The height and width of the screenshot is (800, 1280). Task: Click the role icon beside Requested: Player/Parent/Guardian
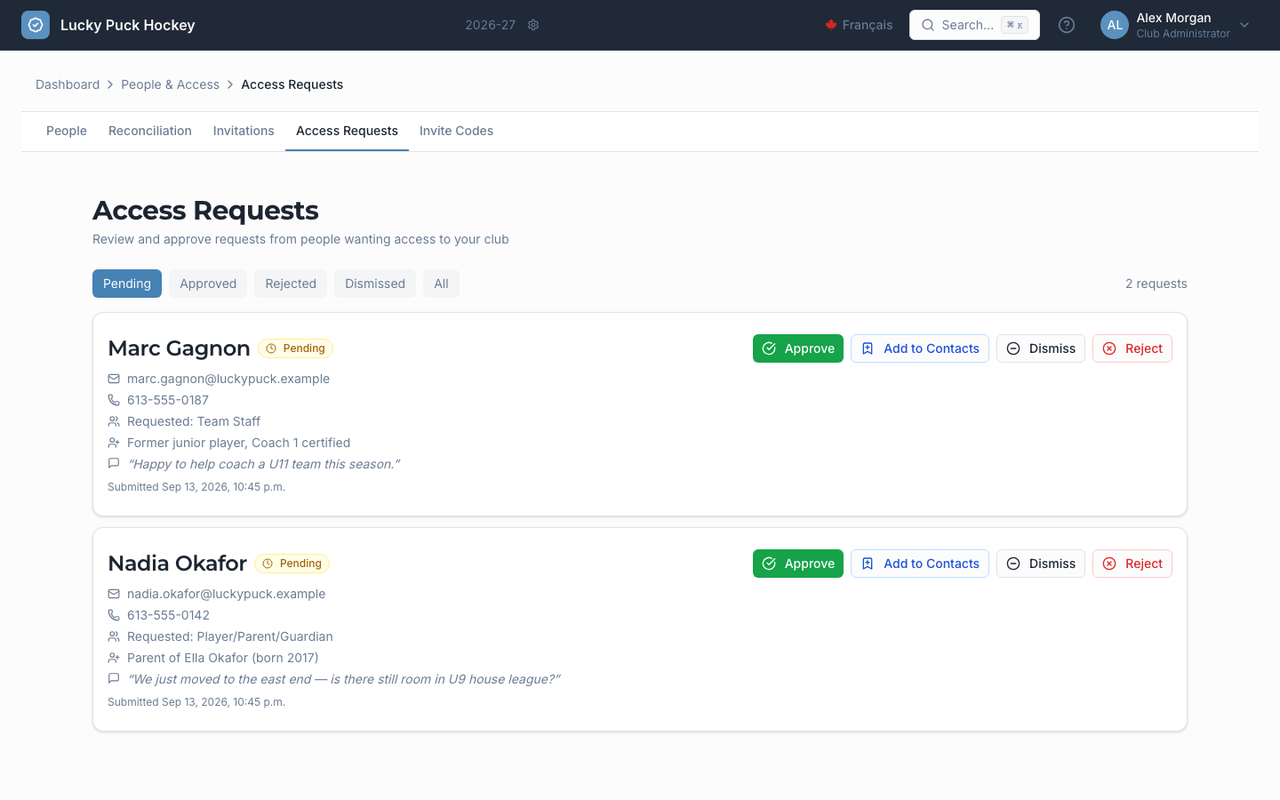pyautogui.click(x=114, y=636)
